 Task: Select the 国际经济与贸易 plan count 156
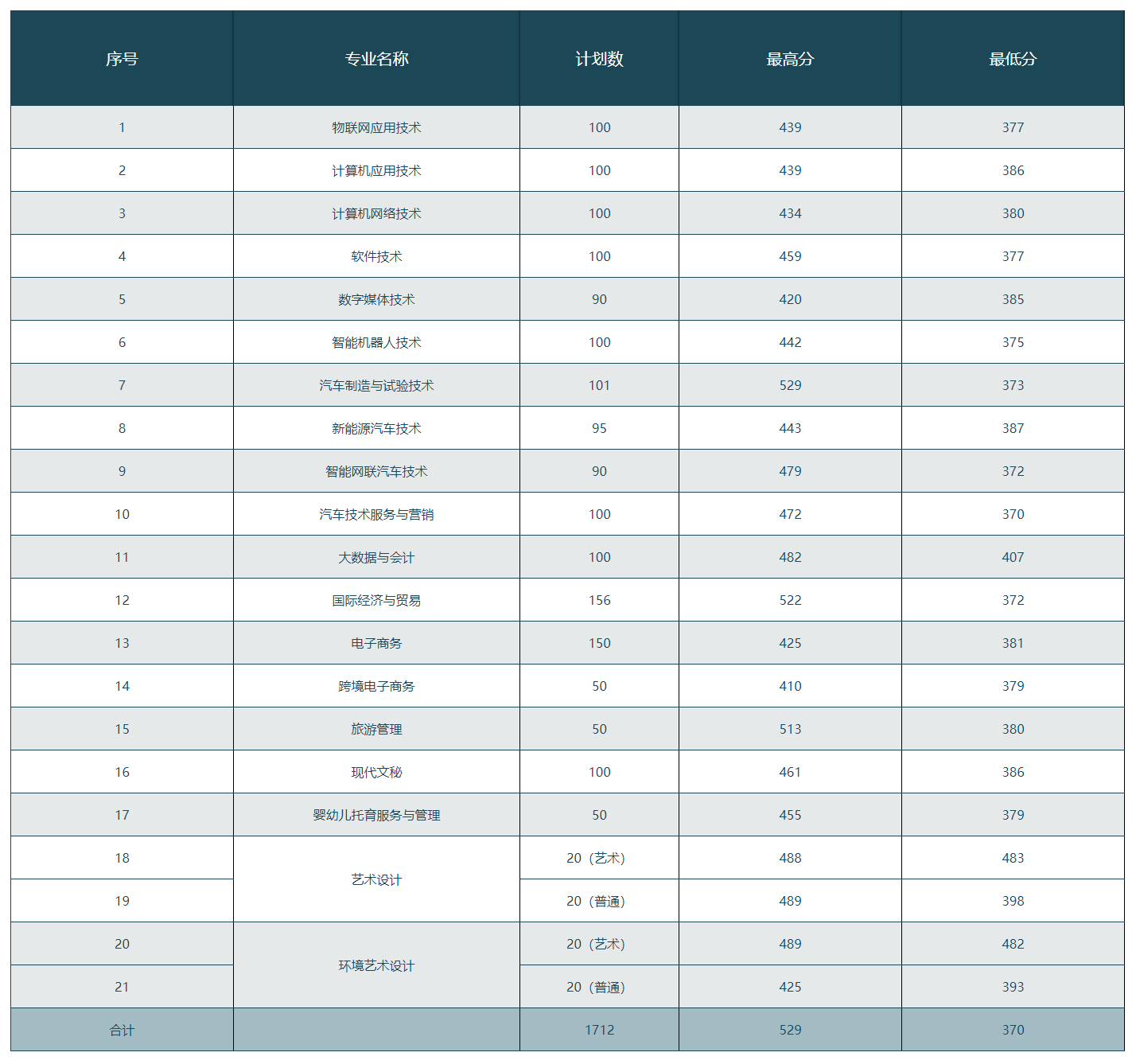point(599,600)
